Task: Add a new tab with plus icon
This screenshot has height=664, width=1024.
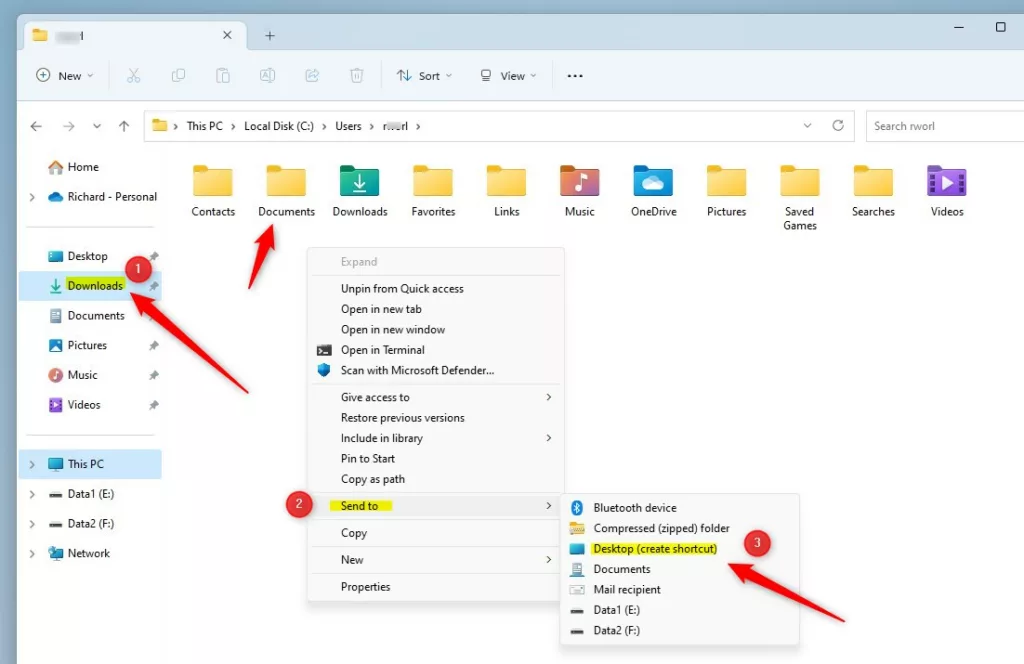Action: pyautogui.click(x=270, y=35)
